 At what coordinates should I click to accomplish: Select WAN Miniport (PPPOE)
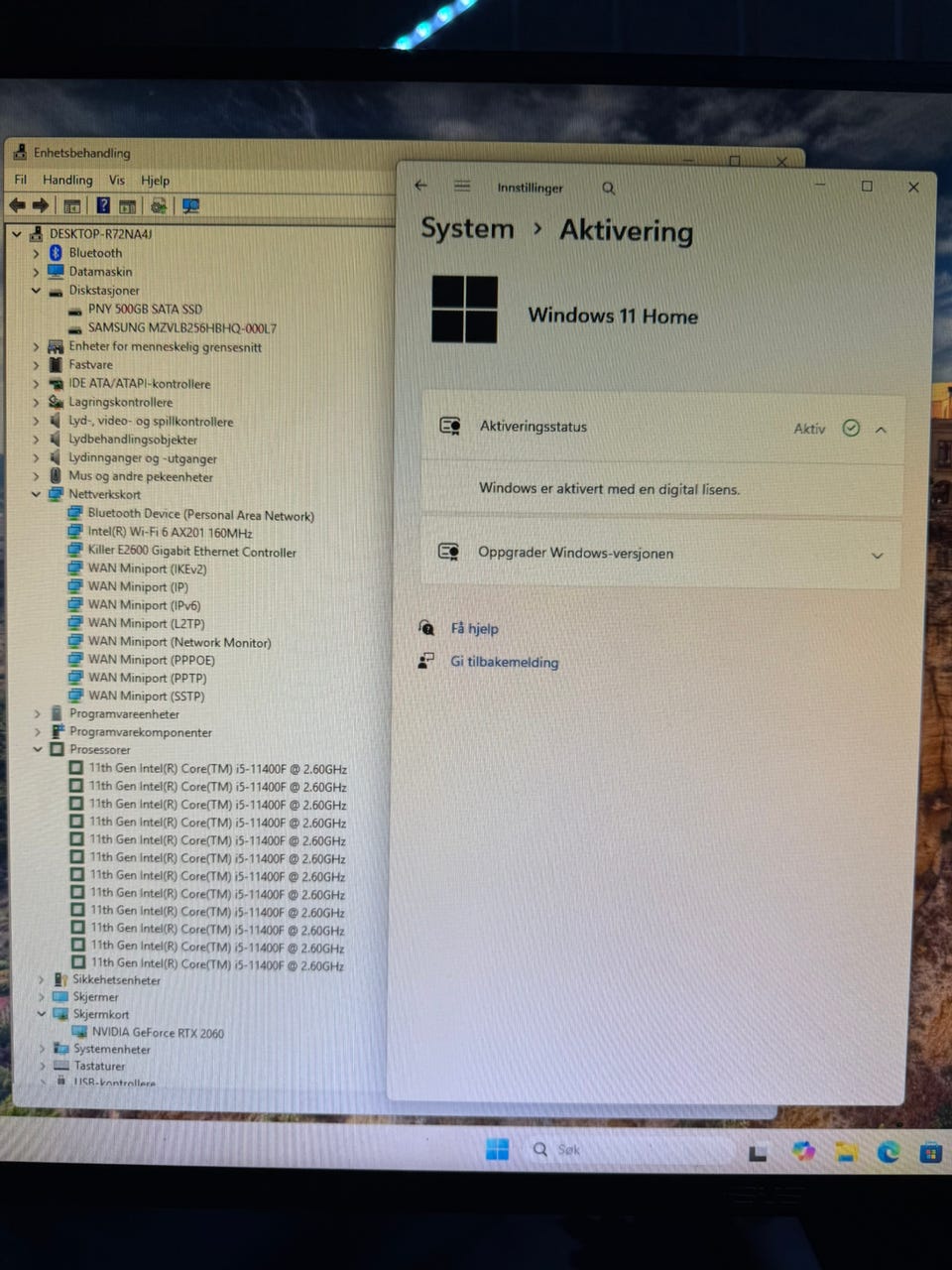click(151, 660)
